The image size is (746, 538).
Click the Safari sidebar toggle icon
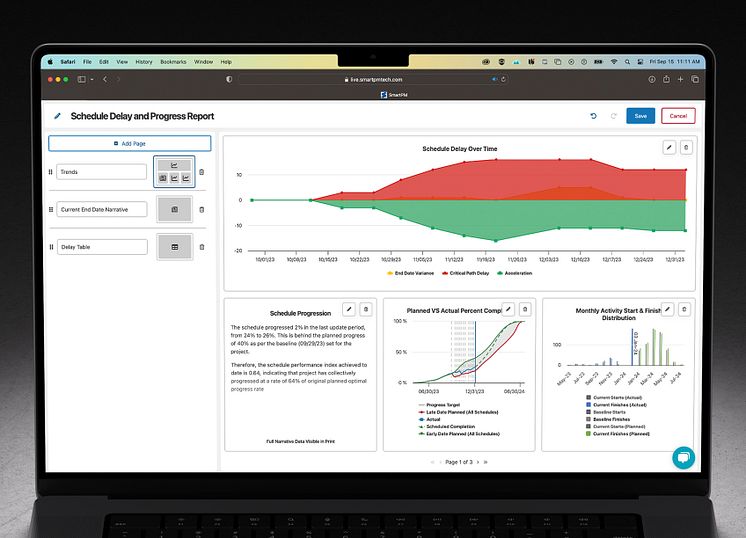(82, 79)
